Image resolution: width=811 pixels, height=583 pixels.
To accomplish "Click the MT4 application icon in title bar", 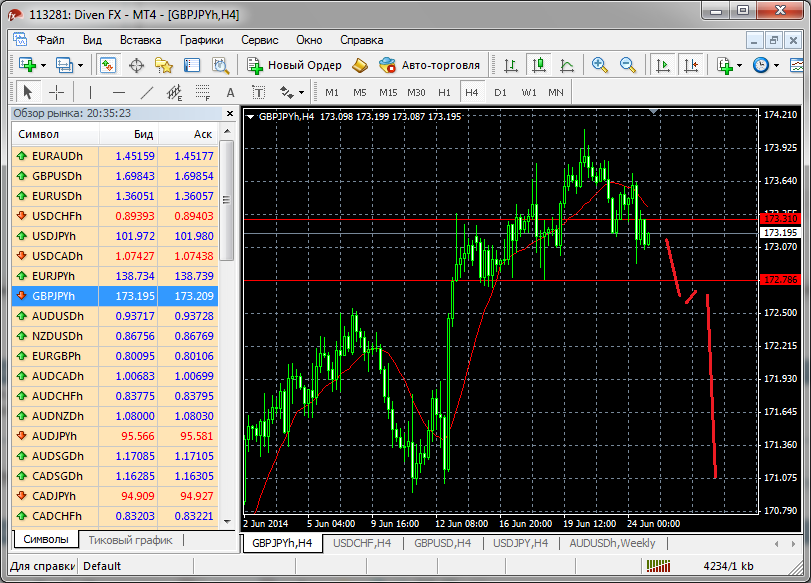I will 15,14.
